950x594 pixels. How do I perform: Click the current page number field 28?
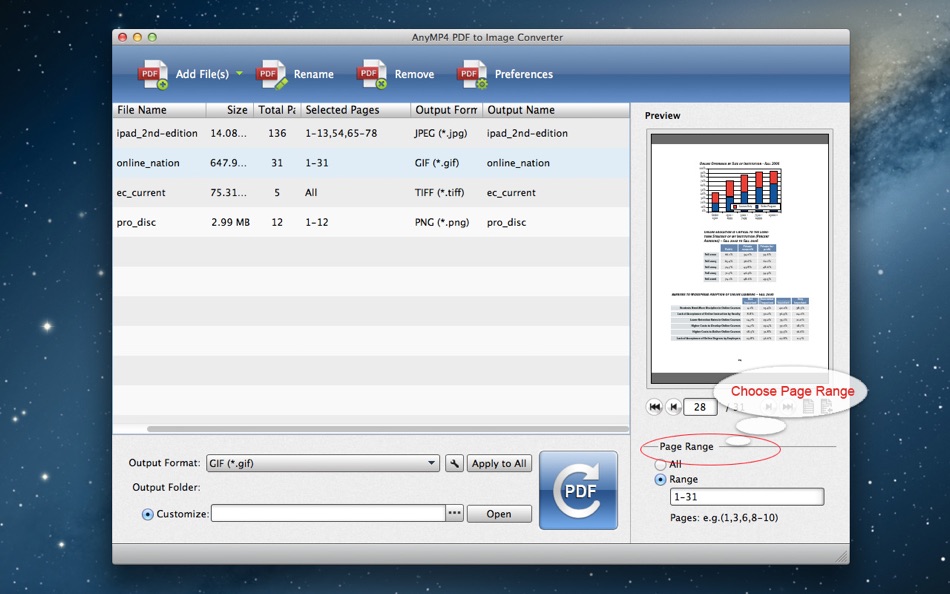pos(700,407)
